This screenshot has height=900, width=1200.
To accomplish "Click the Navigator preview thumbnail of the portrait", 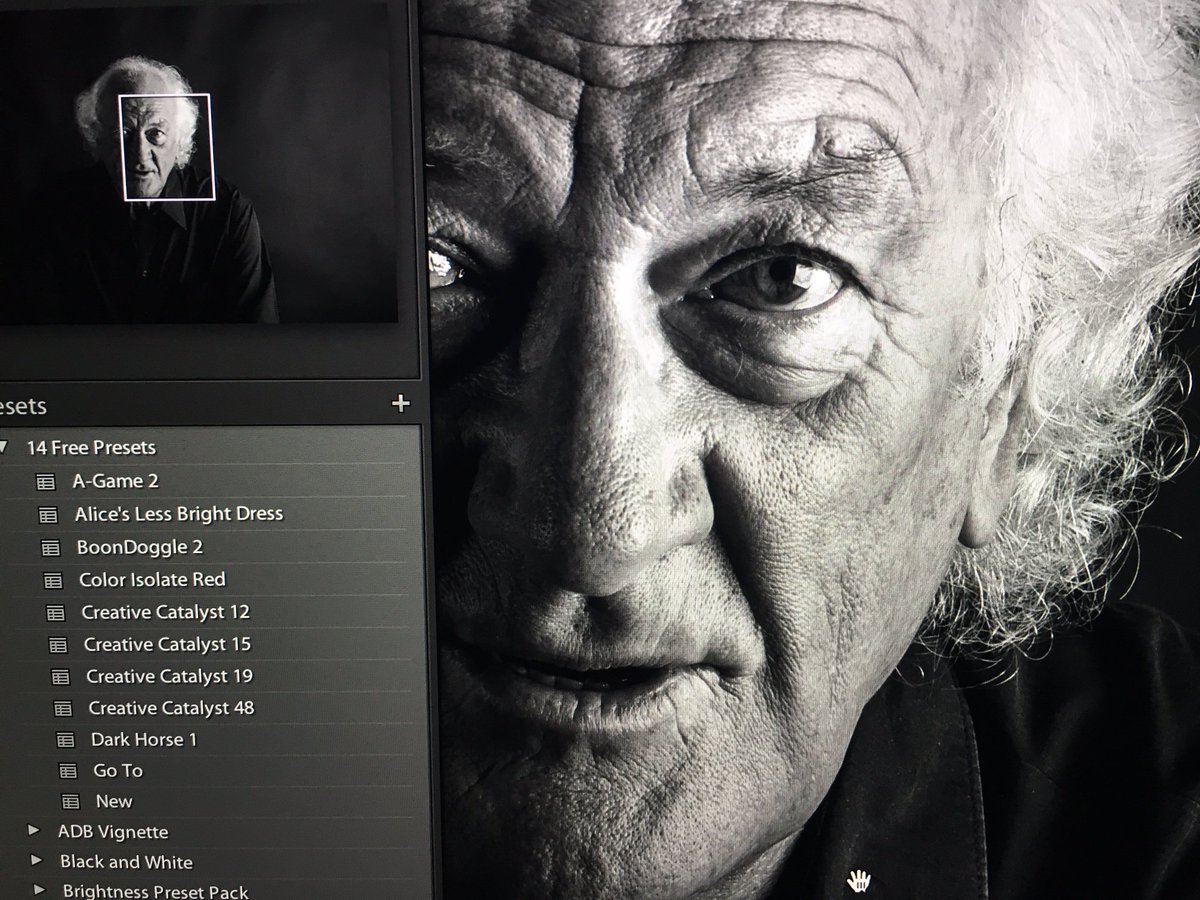I will coord(198,165).
